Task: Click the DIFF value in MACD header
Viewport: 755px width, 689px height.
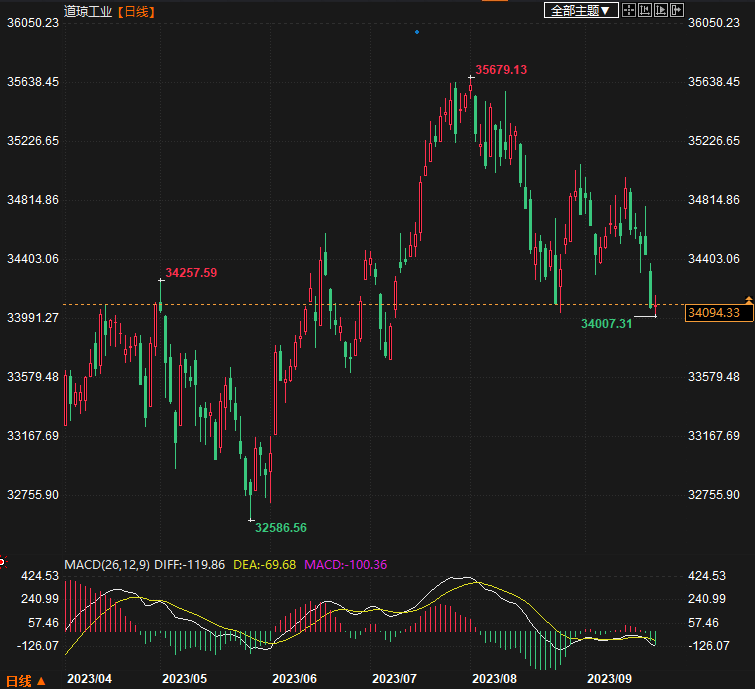Action: tap(190, 565)
